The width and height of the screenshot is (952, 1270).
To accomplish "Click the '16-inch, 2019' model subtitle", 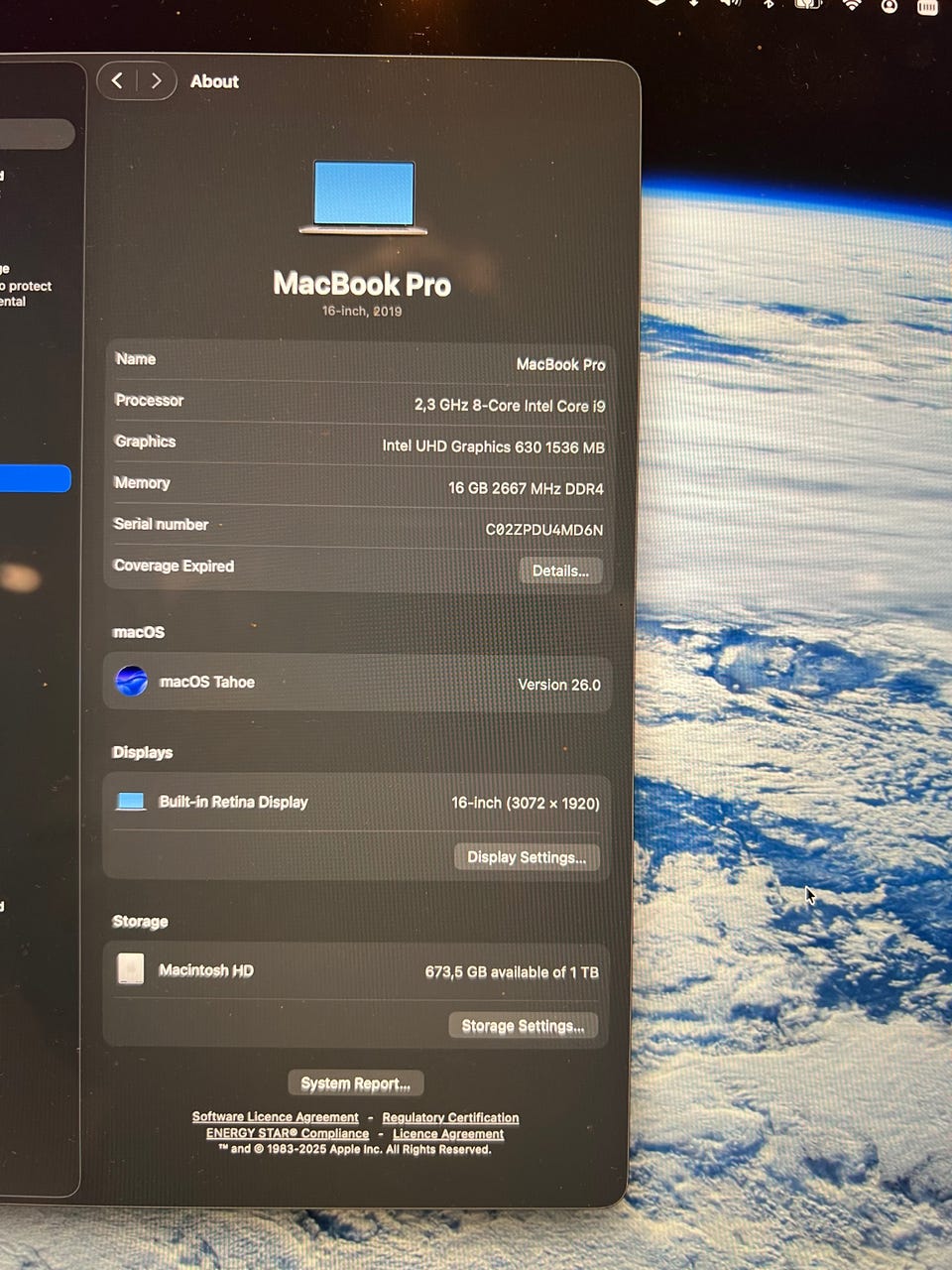I will tap(362, 312).
